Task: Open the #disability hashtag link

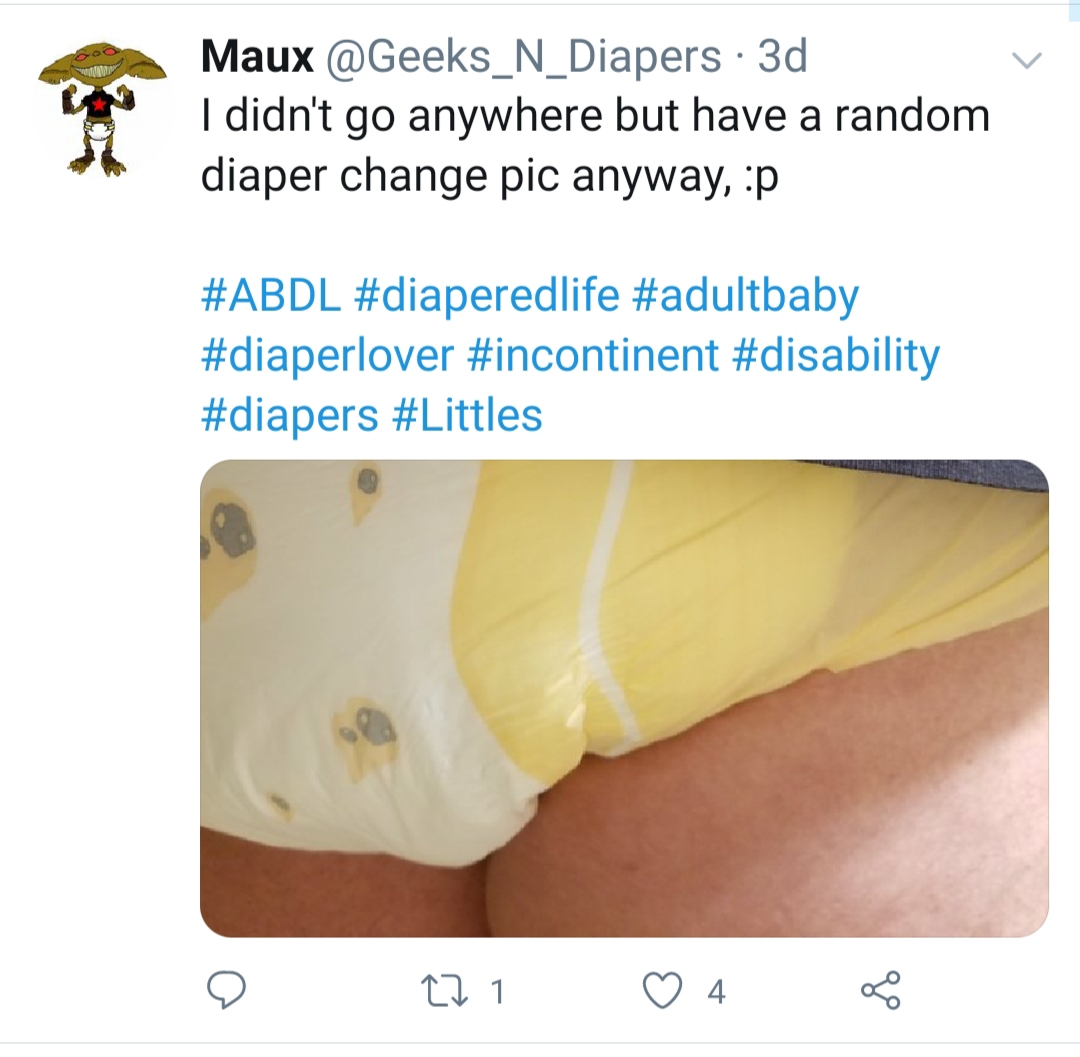Action: tap(836, 357)
